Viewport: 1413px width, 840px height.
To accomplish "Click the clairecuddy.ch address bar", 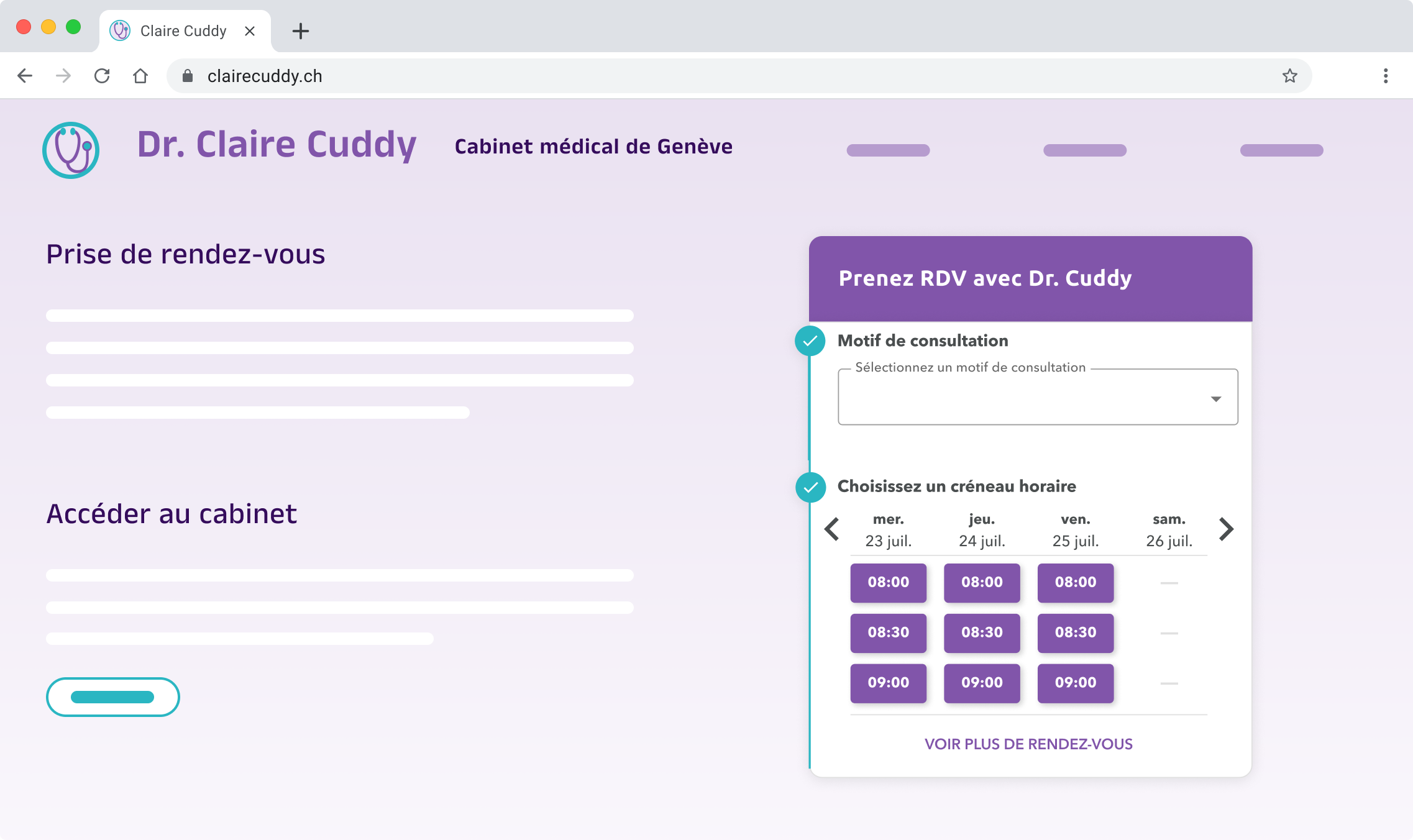I will pyautogui.click(x=739, y=76).
